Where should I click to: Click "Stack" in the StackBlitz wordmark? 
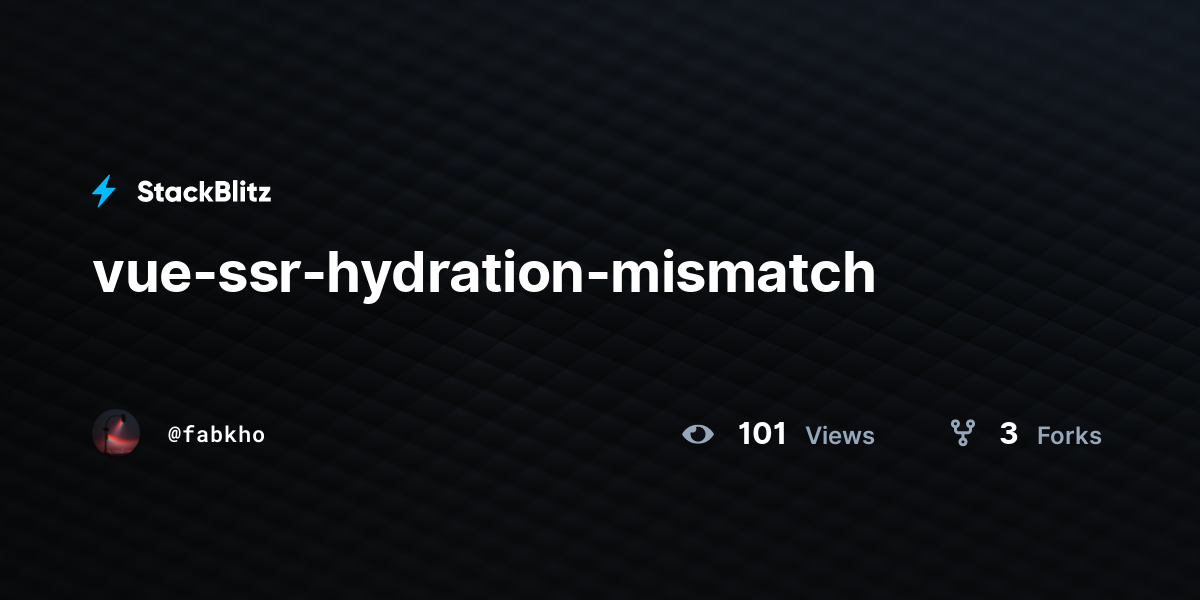point(170,192)
